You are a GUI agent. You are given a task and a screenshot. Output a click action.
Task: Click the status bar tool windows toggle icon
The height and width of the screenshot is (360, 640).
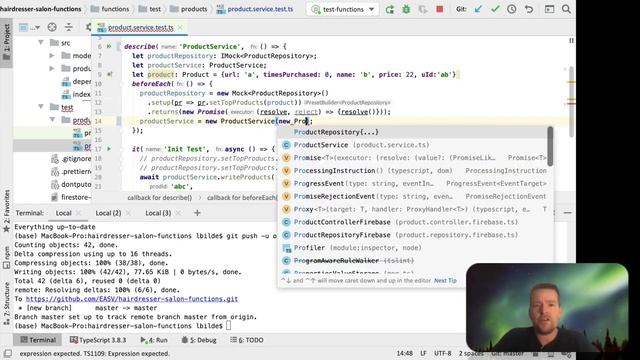[x=7, y=353]
